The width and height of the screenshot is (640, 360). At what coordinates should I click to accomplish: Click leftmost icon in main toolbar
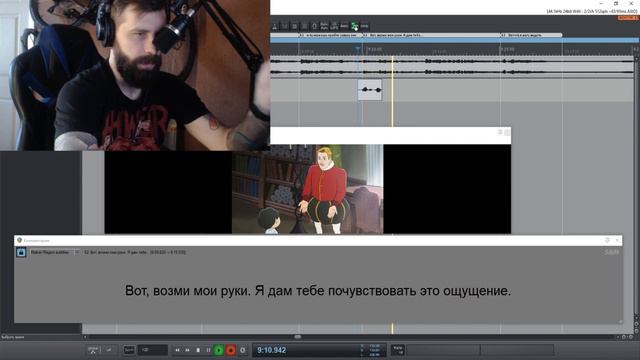point(274,26)
